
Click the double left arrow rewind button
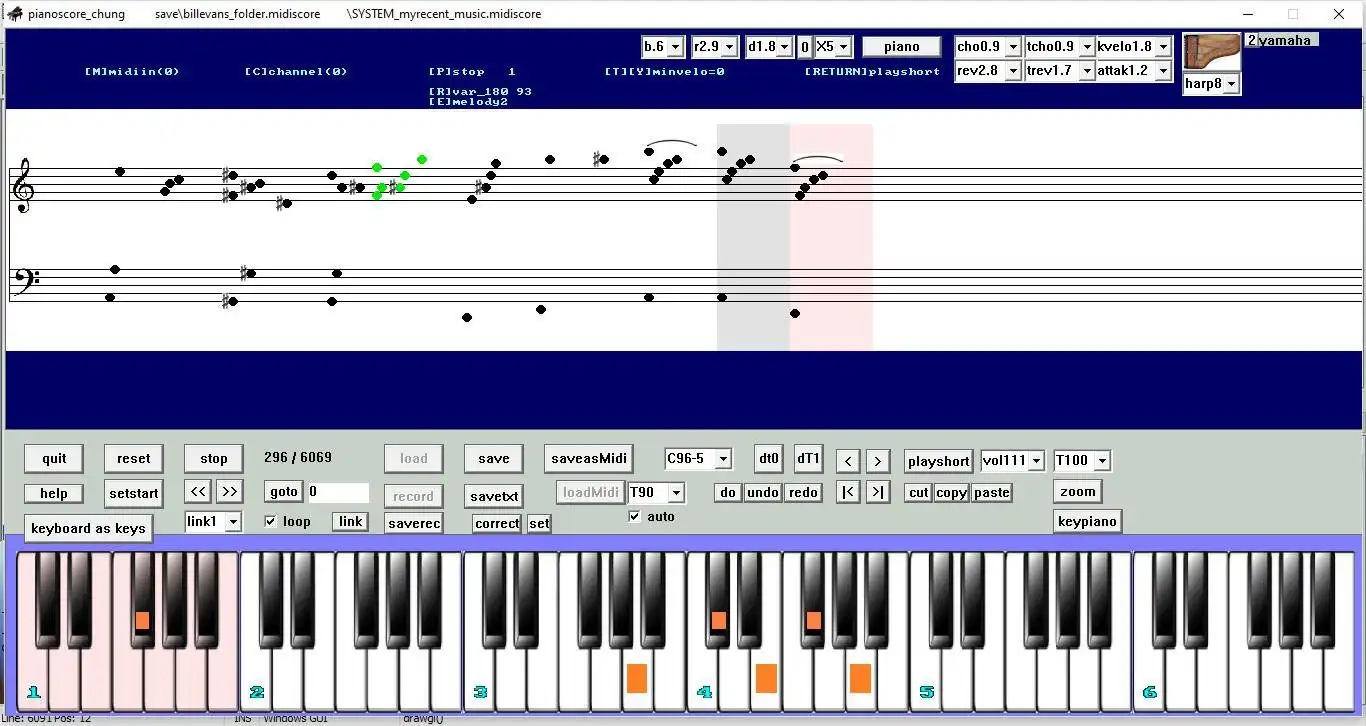pyautogui.click(x=199, y=491)
